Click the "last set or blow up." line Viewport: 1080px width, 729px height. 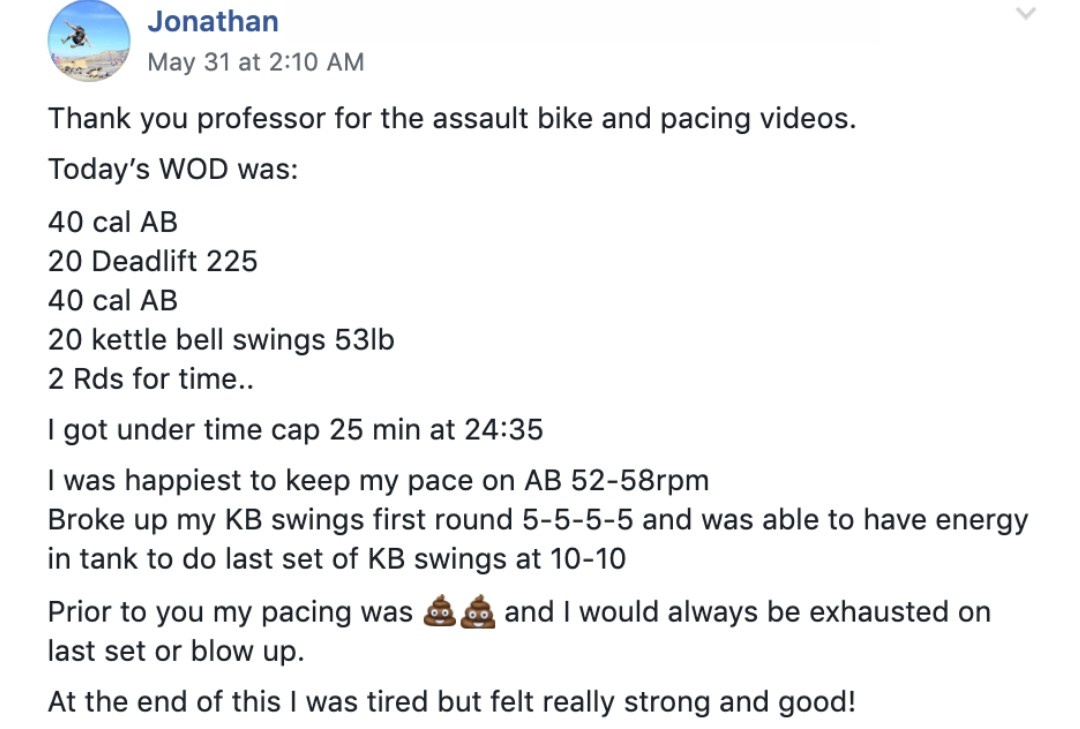(175, 651)
